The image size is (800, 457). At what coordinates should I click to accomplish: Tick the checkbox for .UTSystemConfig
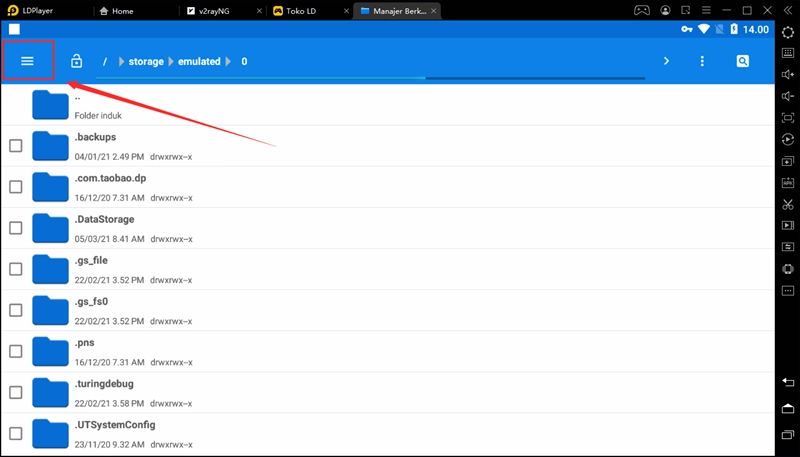pos(16,434)
